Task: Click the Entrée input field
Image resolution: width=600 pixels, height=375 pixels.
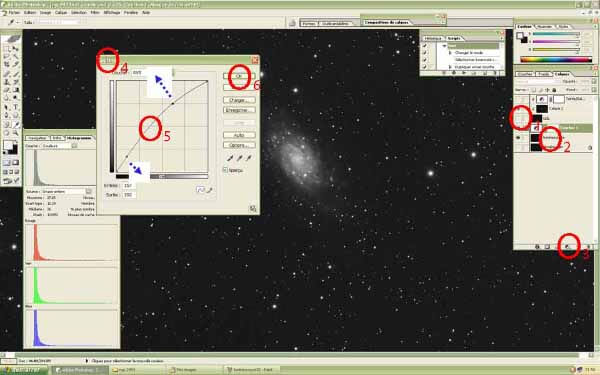Action: point(129,186)
